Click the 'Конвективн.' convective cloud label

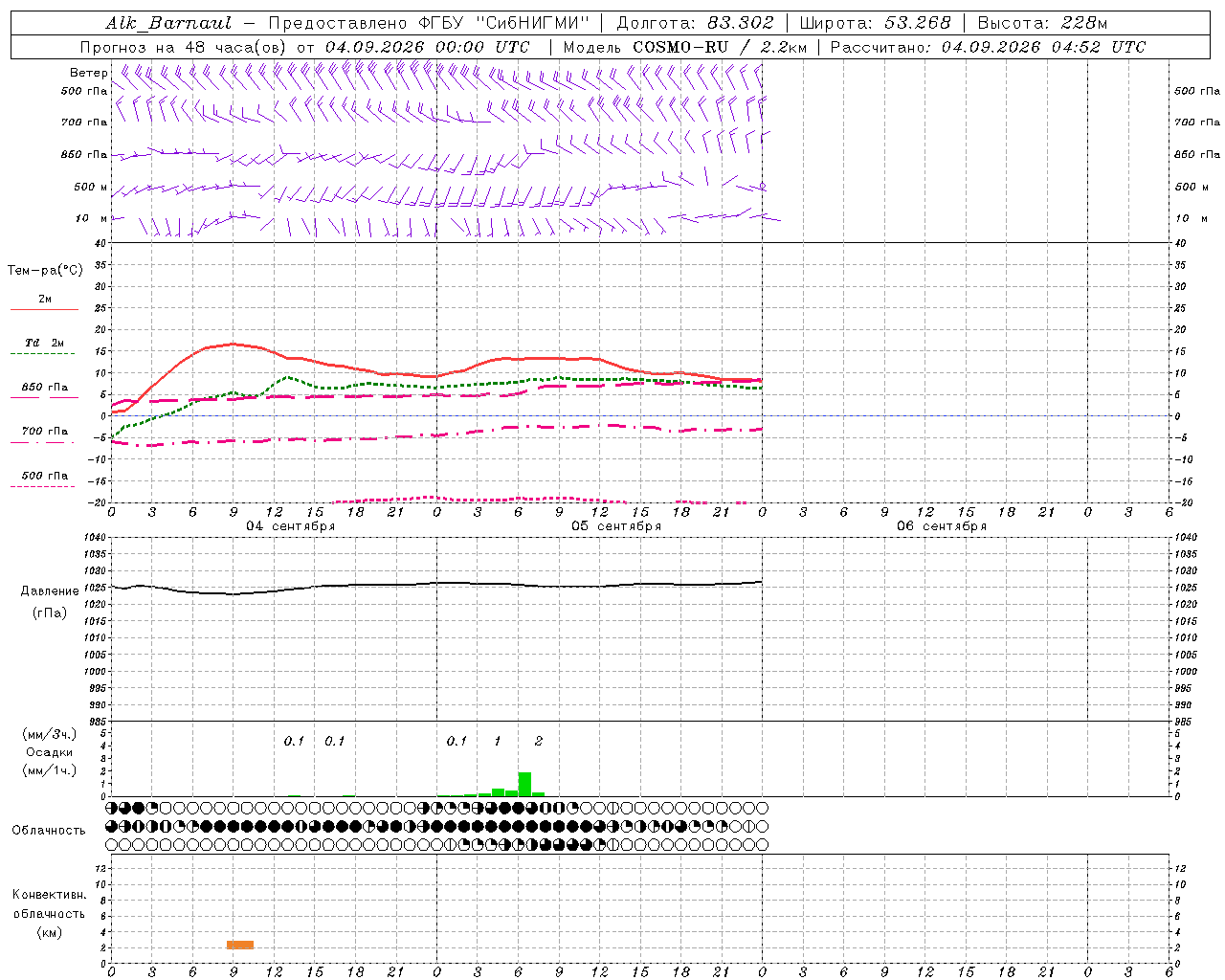coord(49,895)
